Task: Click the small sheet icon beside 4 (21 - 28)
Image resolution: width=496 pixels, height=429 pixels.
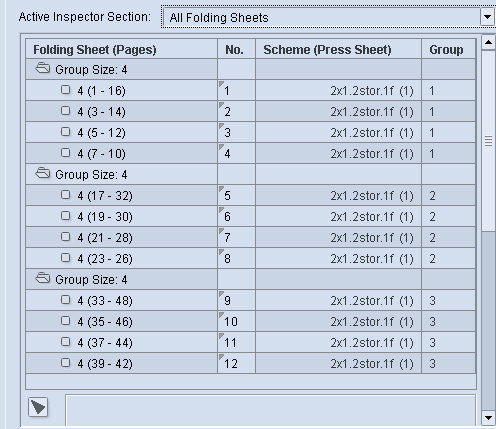Action: 66,237
